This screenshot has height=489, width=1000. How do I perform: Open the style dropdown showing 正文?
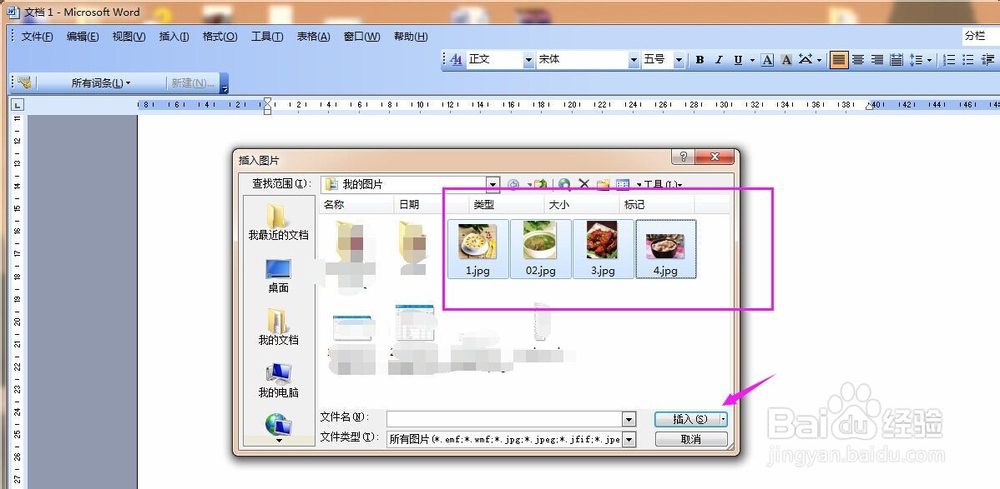[x=528, y=60]
